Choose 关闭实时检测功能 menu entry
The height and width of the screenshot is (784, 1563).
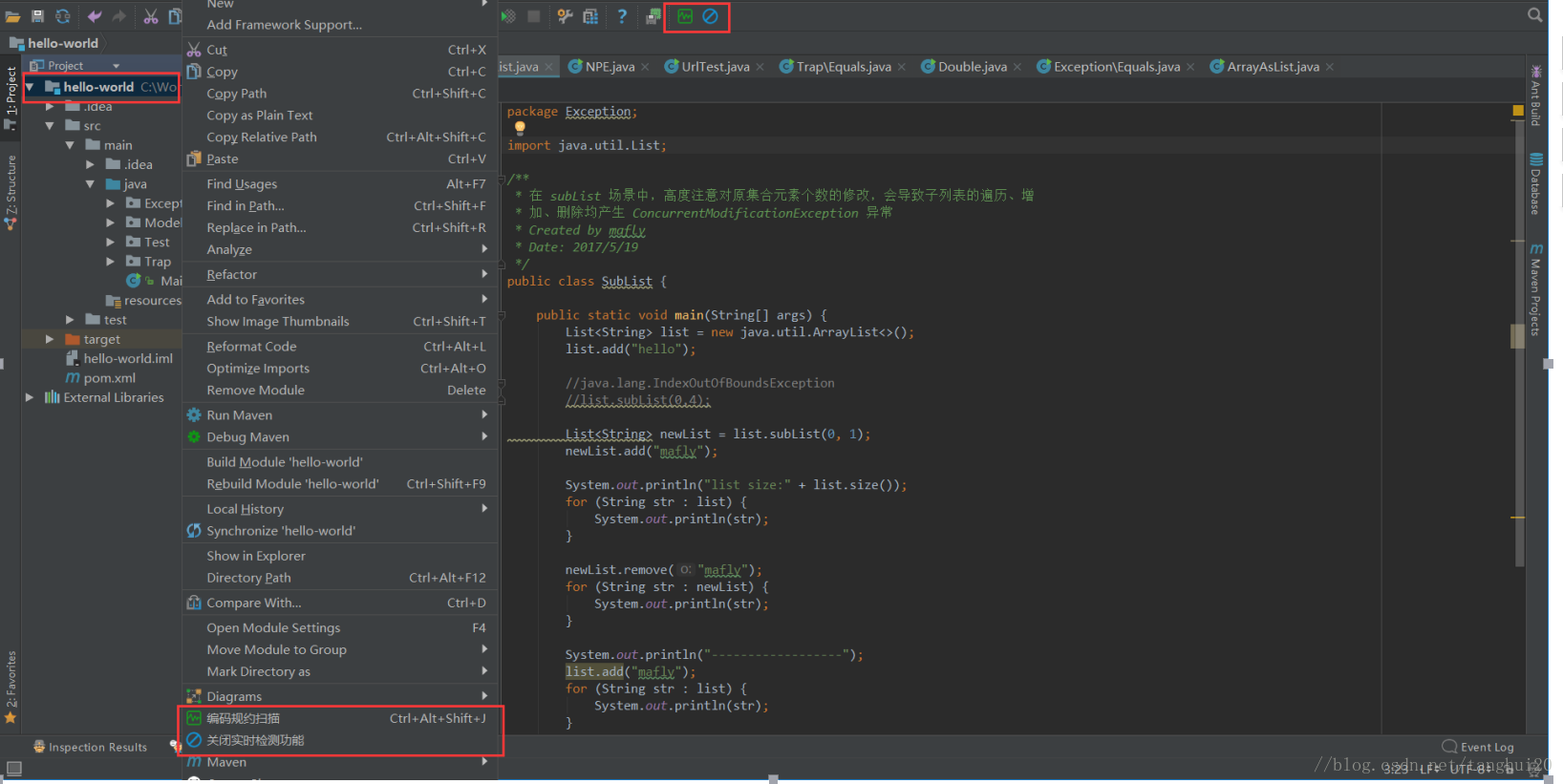click(x=340, y=740)
